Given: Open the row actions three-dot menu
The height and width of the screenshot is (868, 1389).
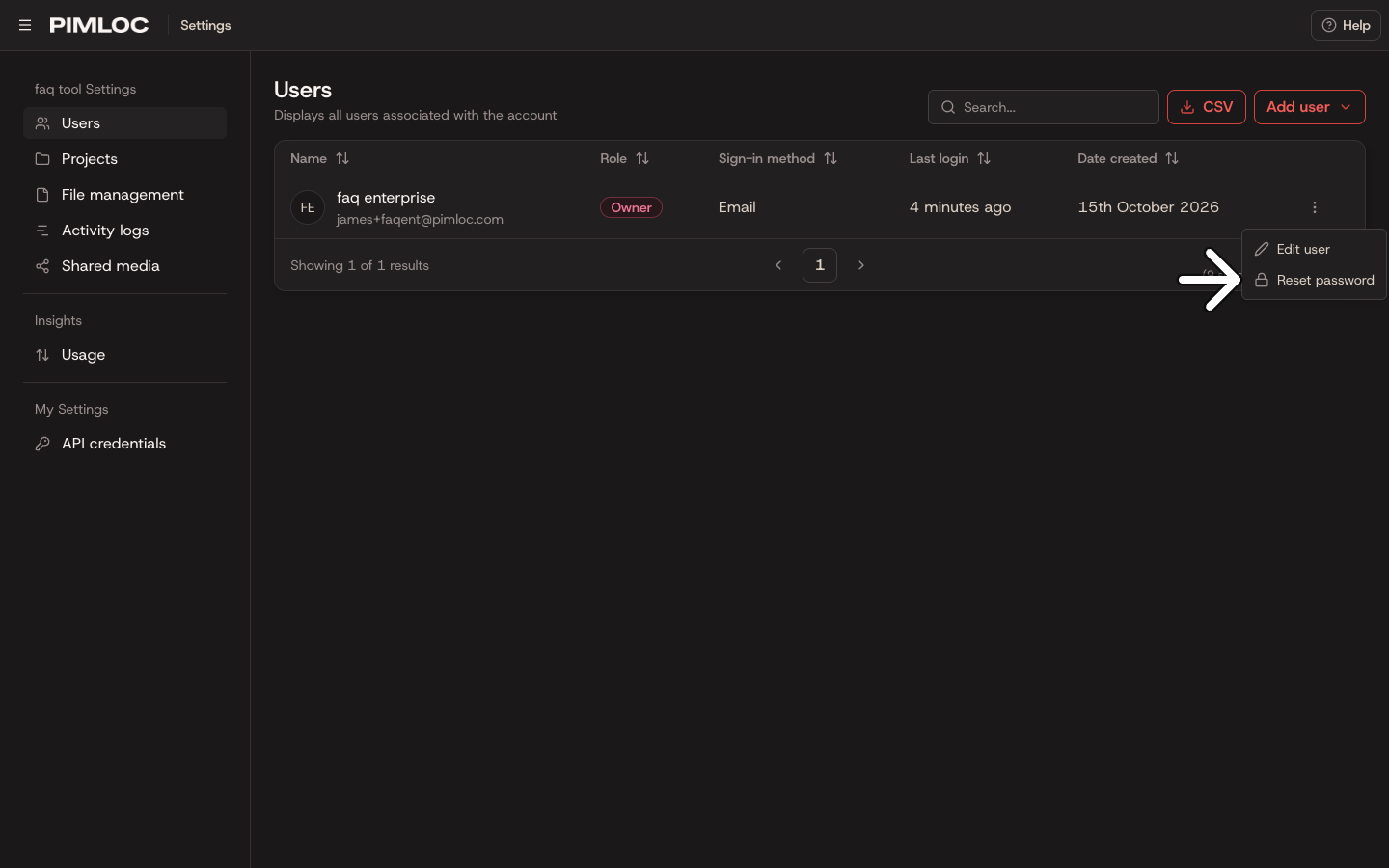Looking at the screenshot, I should click(1315, 207).
